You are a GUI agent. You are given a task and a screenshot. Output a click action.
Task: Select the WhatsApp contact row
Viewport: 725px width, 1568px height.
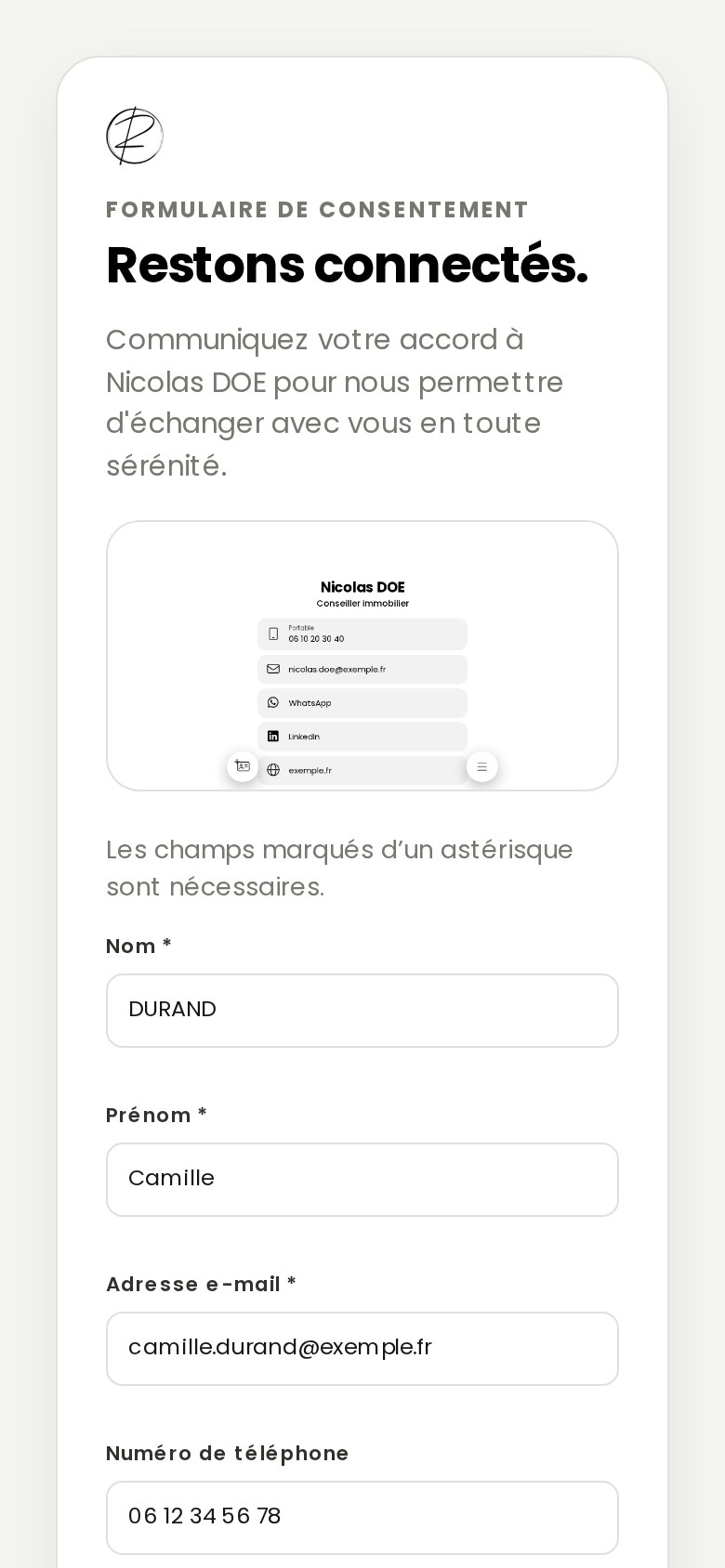point(362,703)
